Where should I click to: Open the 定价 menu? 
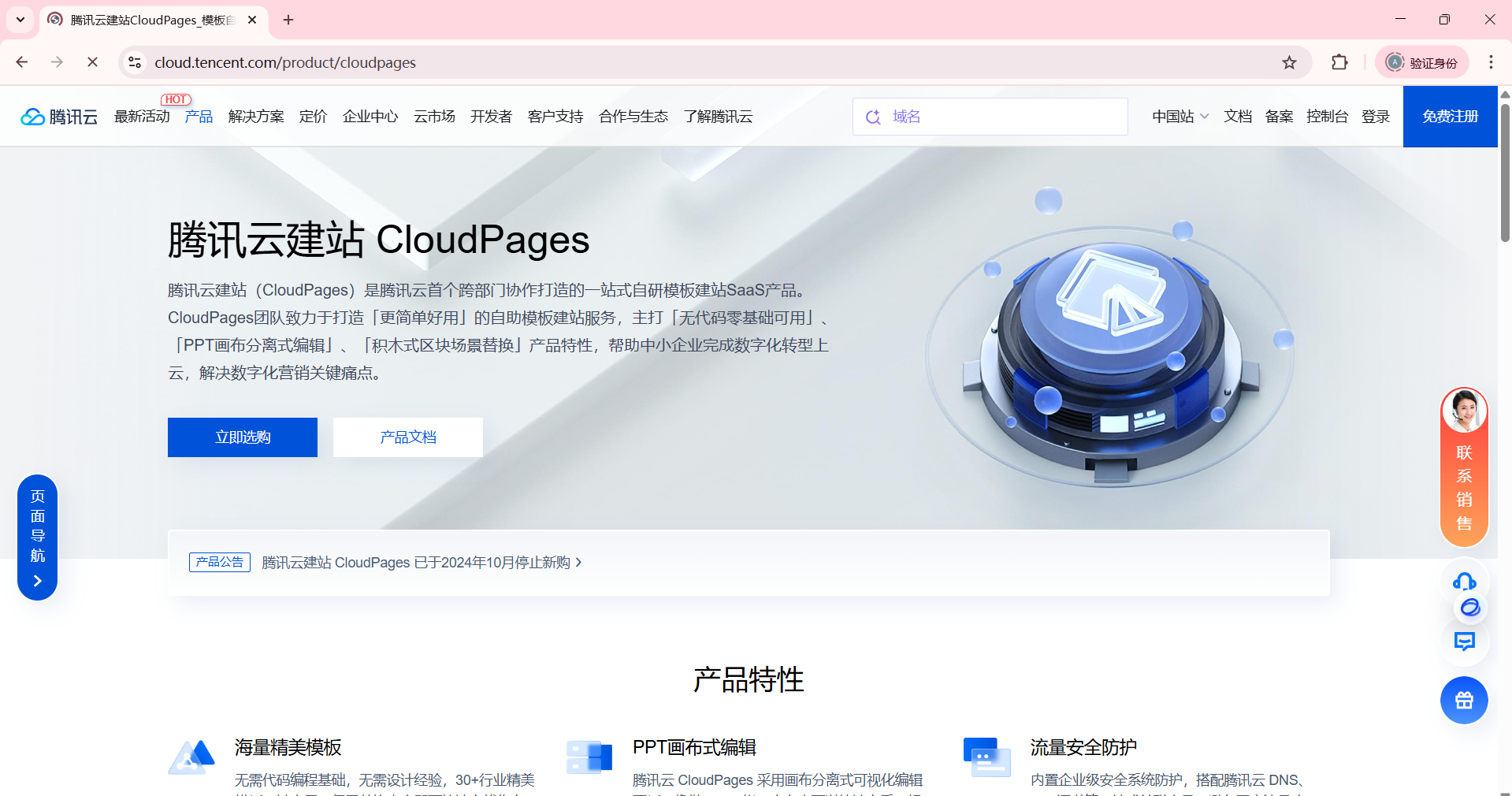tap(313, 117)
